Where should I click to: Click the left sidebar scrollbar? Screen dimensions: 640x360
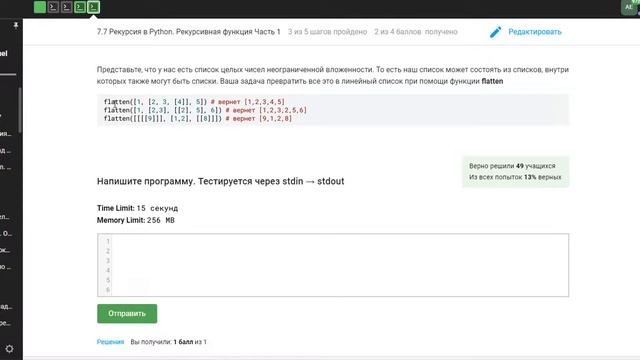20,110
